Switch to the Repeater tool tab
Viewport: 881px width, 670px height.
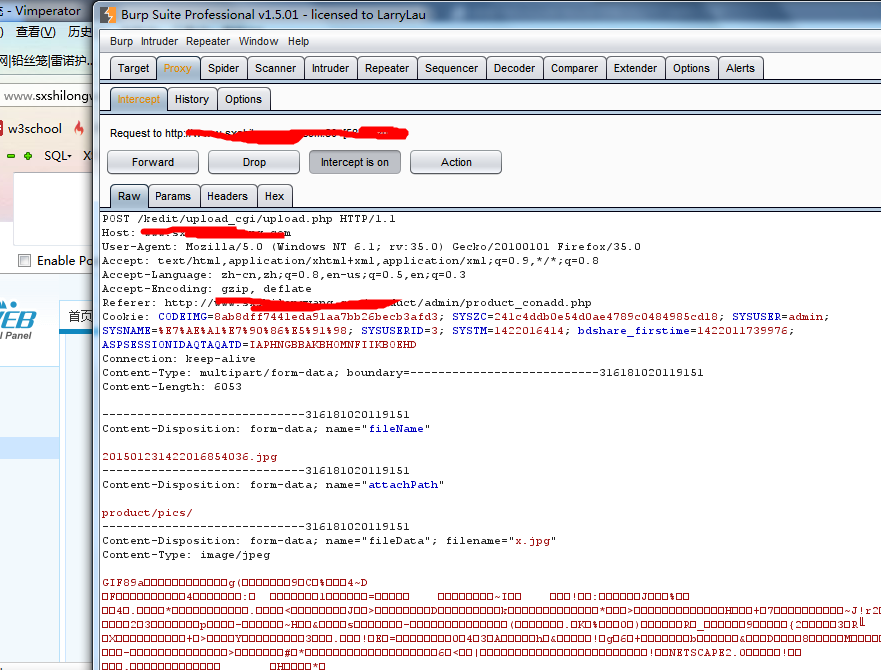pyautogui.click(x=387, y=68)
